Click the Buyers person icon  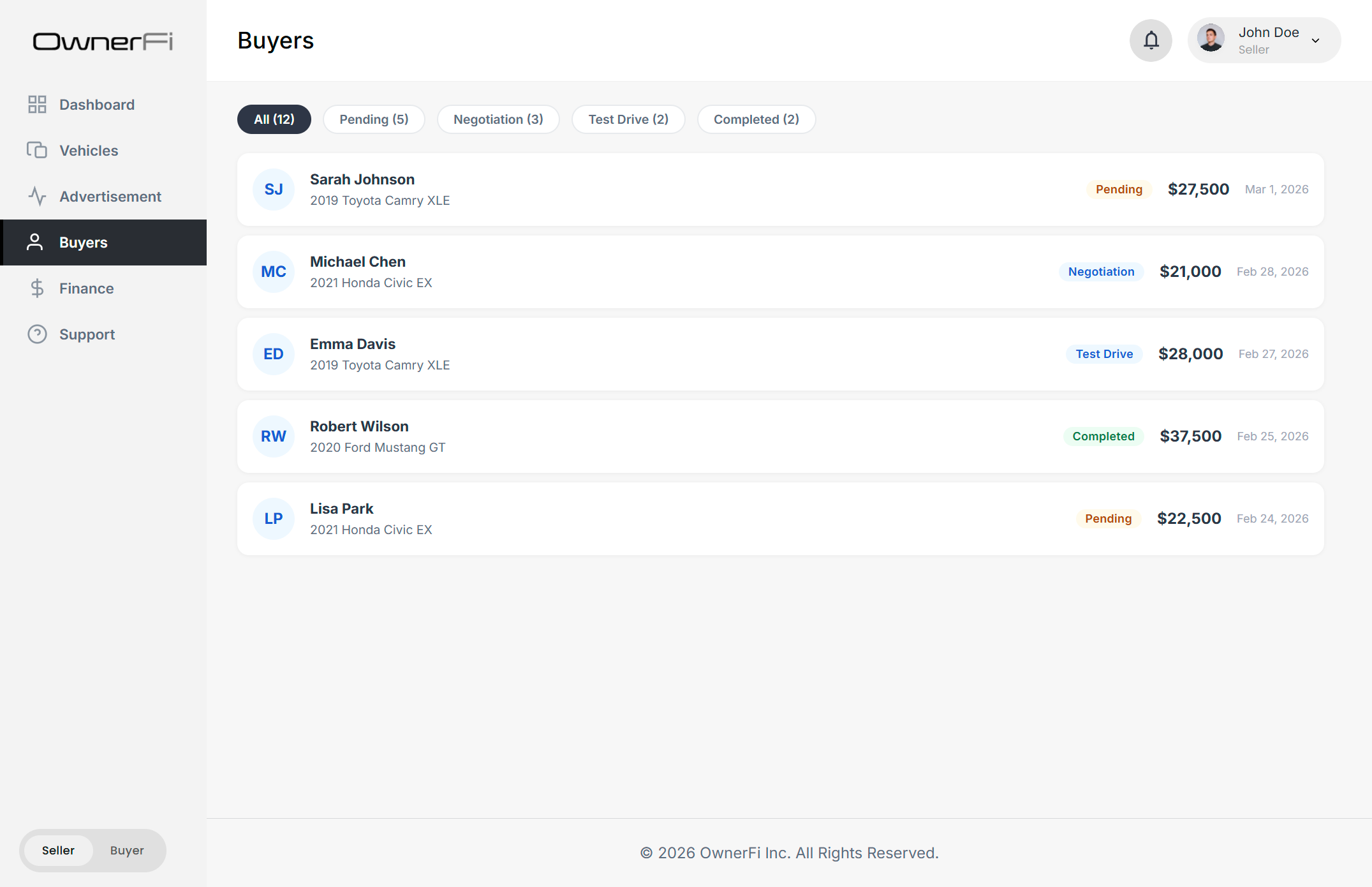click(x=35, y=242)
